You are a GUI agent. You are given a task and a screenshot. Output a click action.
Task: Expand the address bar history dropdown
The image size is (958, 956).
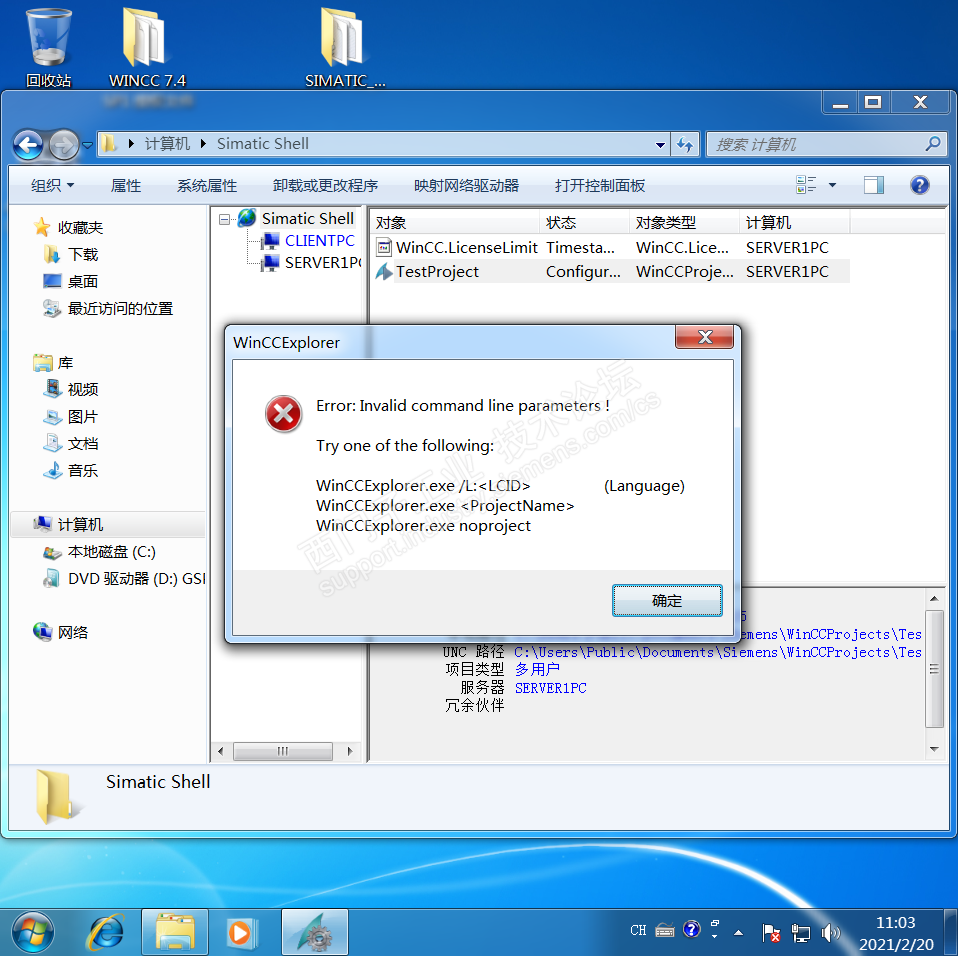(660, 145)
